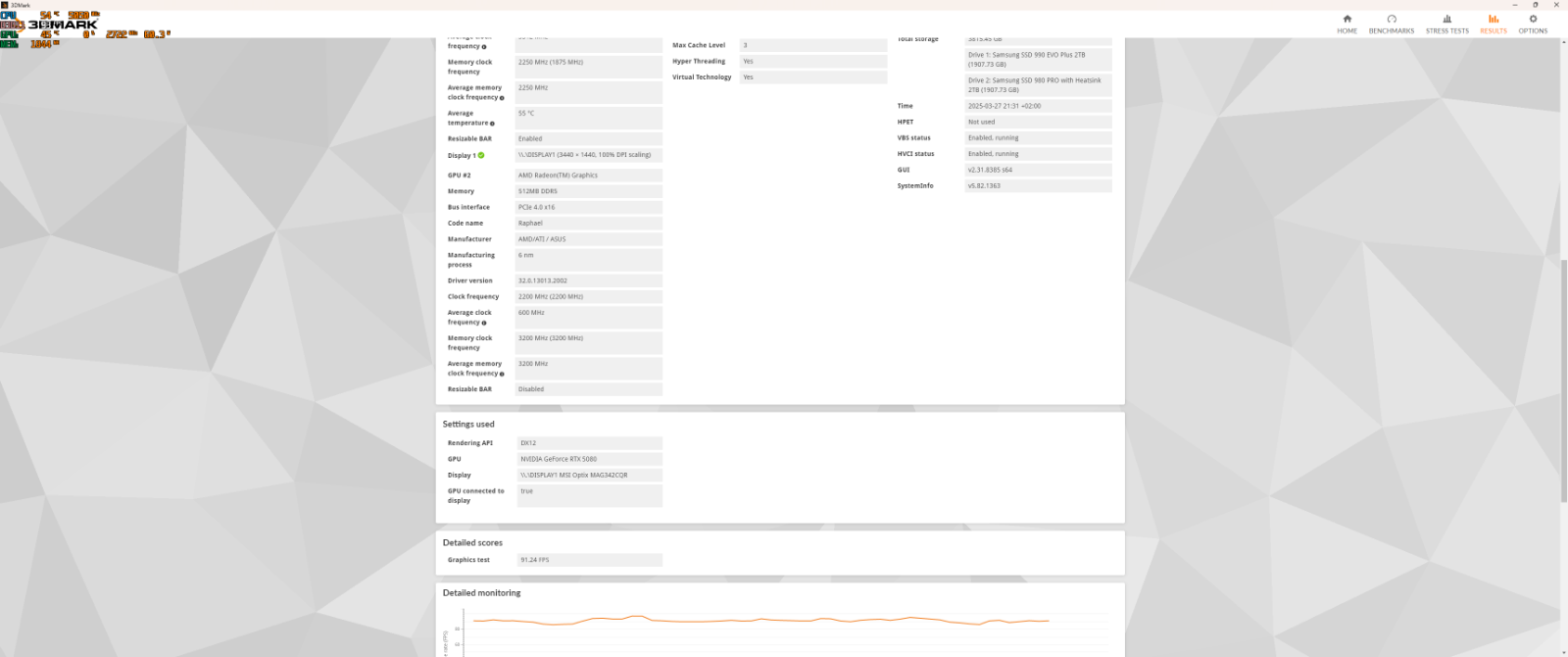
Task: Click the 'Settings used' section heading
Action: click(x=468, y=424)
